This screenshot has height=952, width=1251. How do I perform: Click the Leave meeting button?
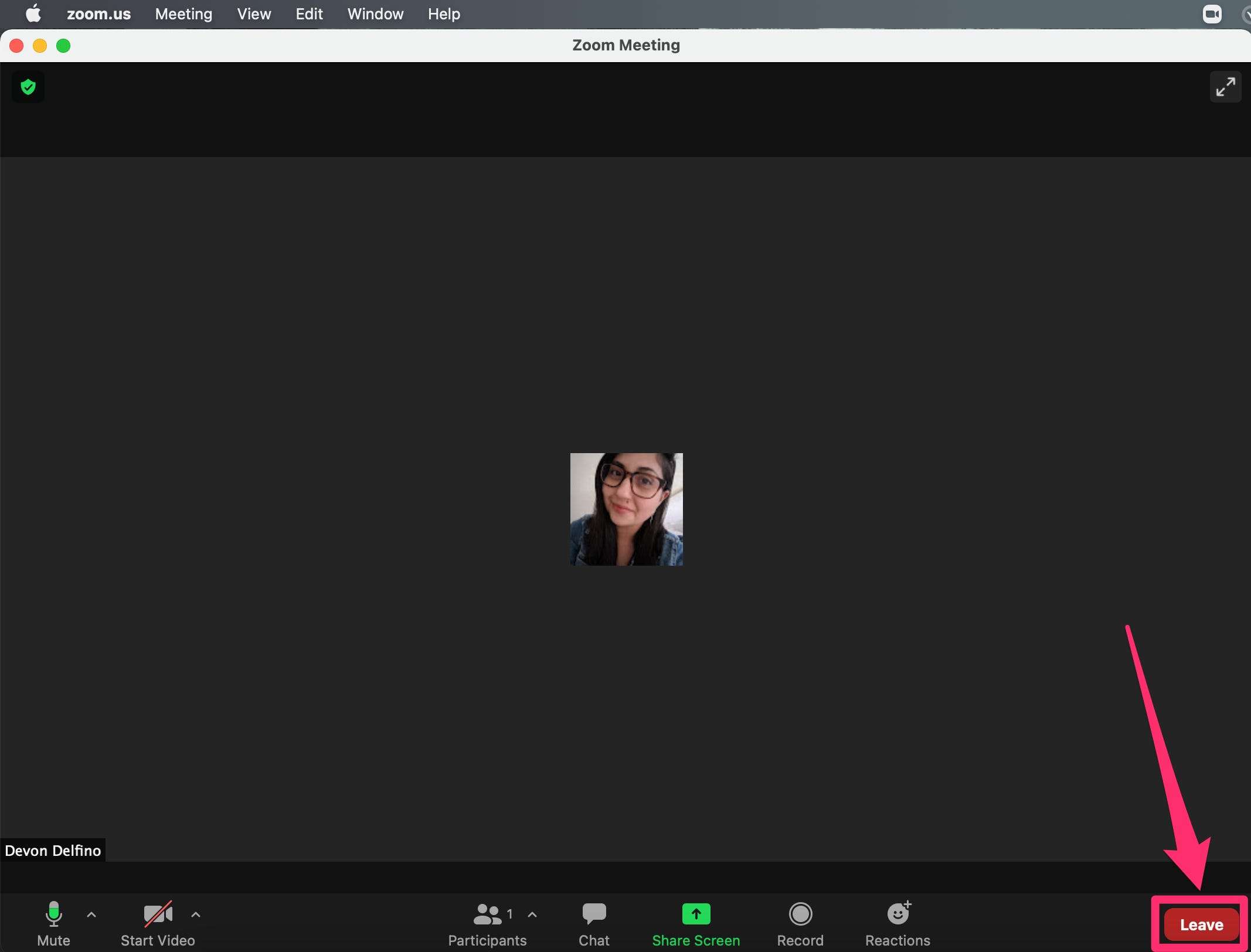[x=1200, y=924]
